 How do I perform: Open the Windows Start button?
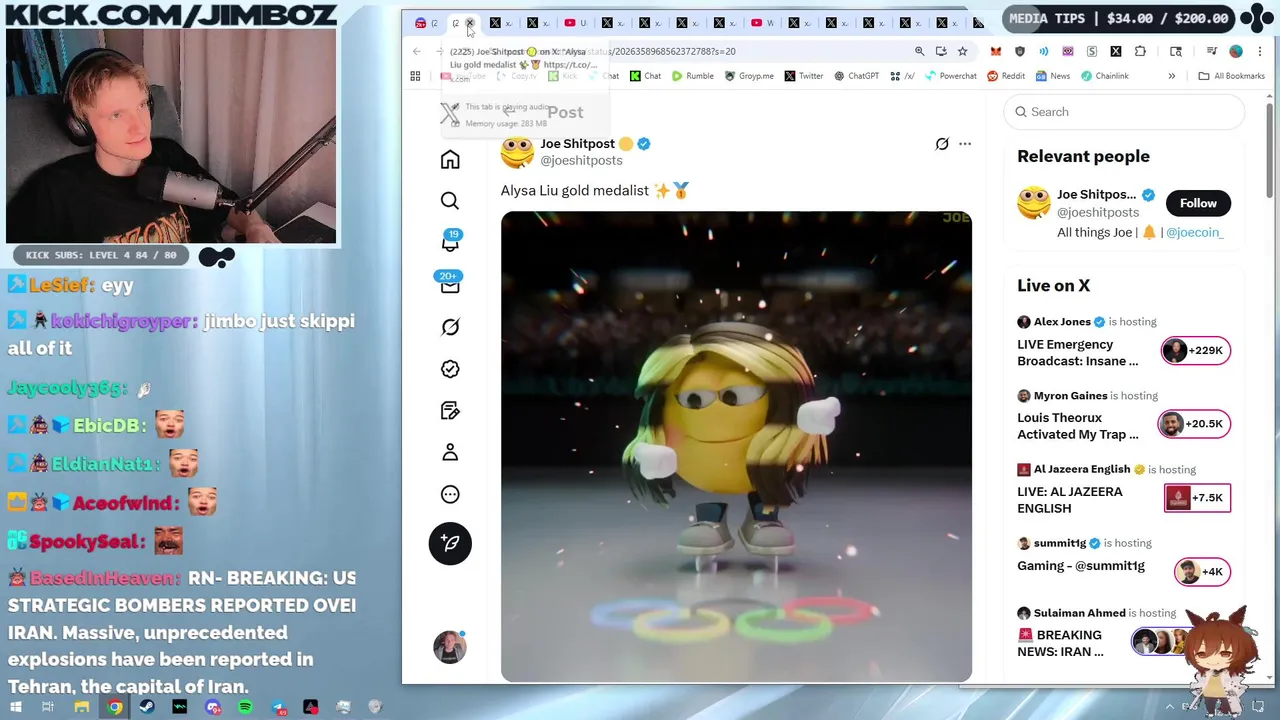click(15, 707)
